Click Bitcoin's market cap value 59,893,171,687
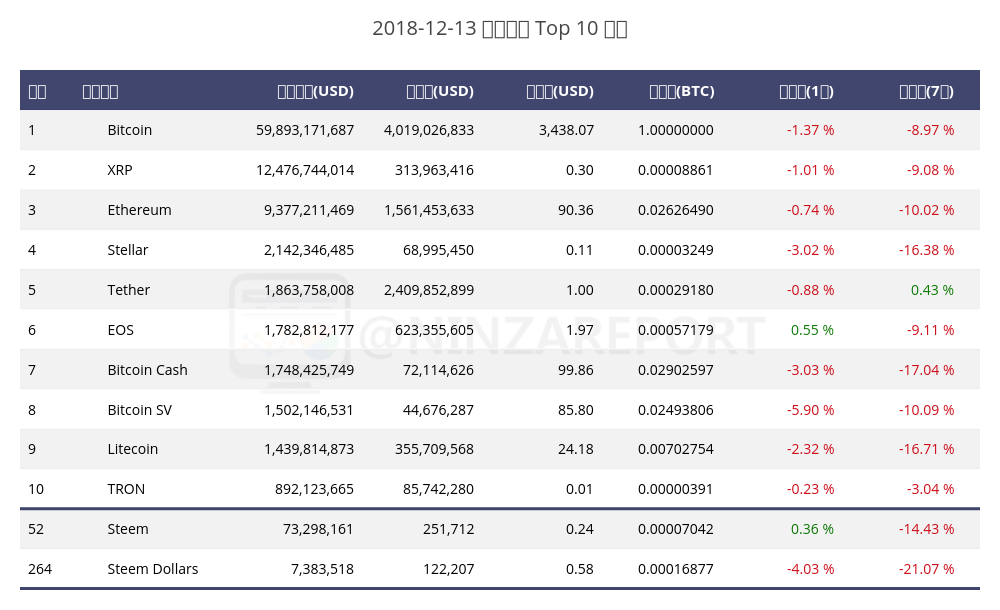 305,130
